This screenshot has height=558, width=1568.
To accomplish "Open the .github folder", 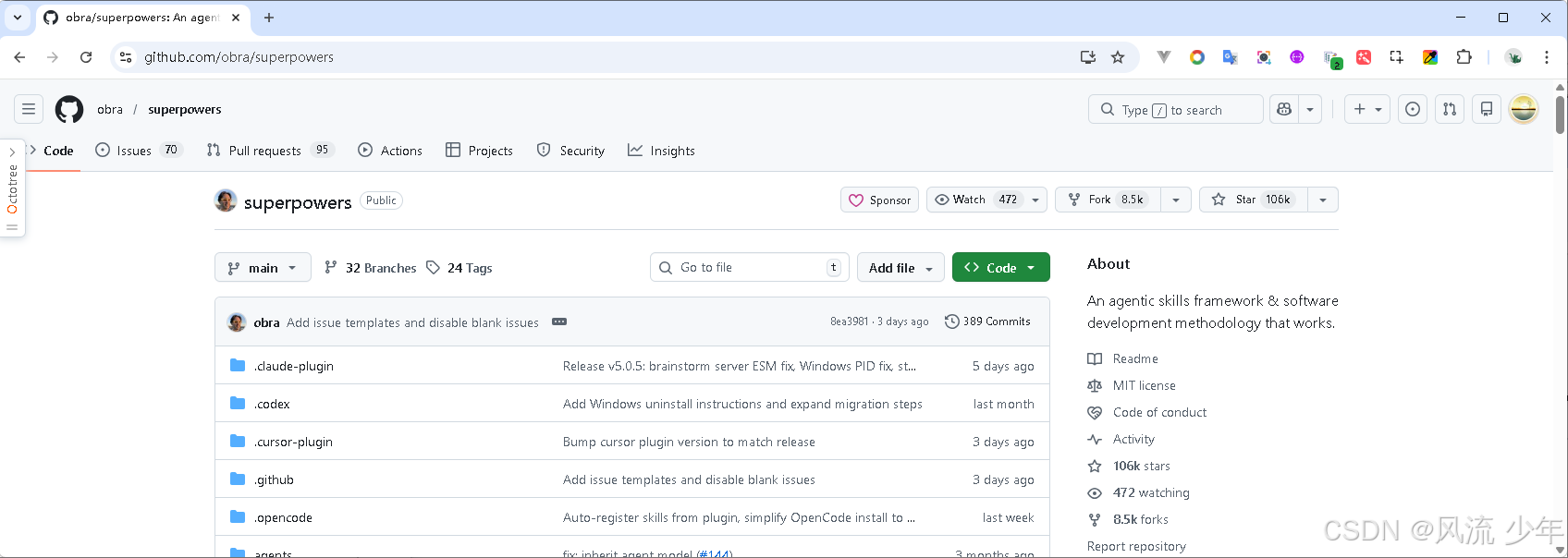I will pos(274,479).
